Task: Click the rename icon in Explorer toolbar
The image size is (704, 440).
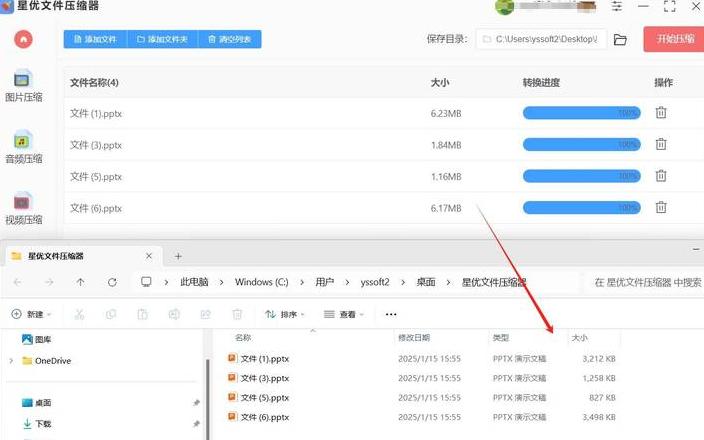Action: (x=174, y=314)
